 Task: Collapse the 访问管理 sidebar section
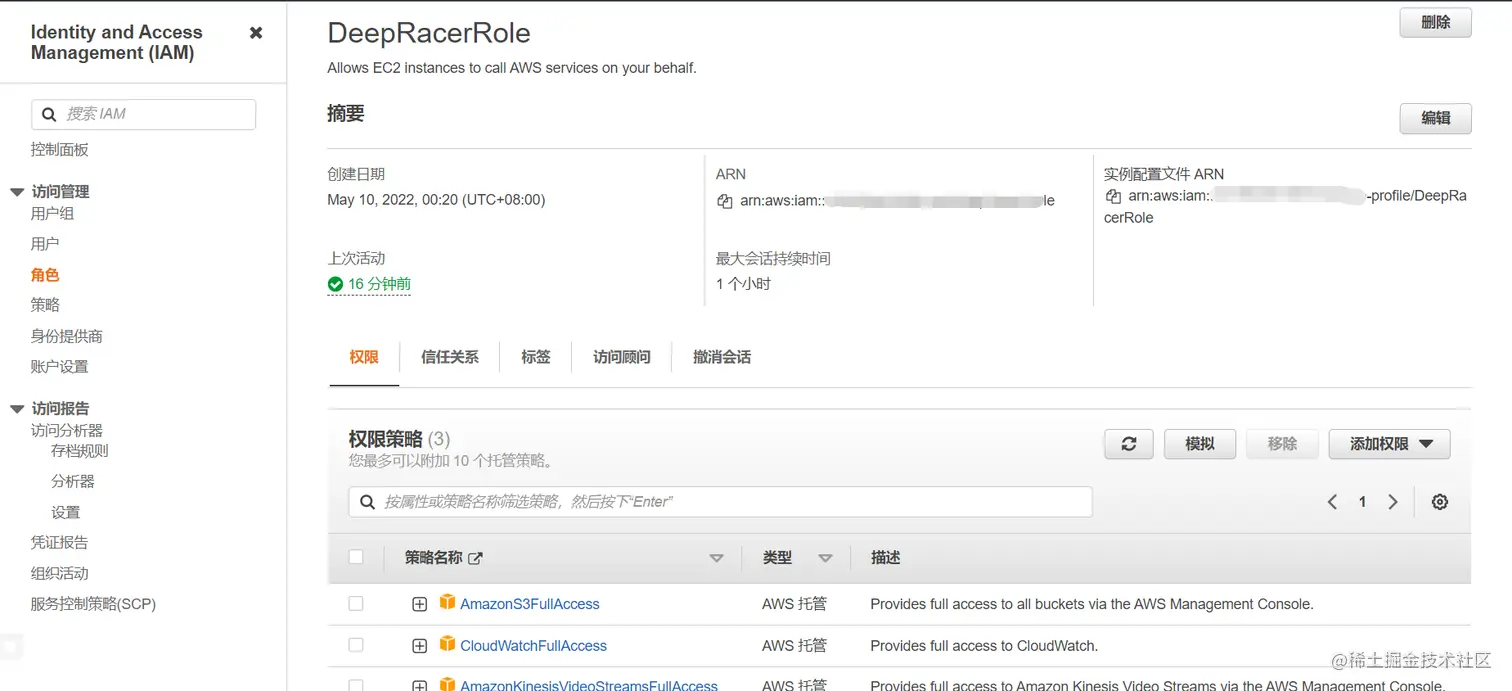(17, 192)
